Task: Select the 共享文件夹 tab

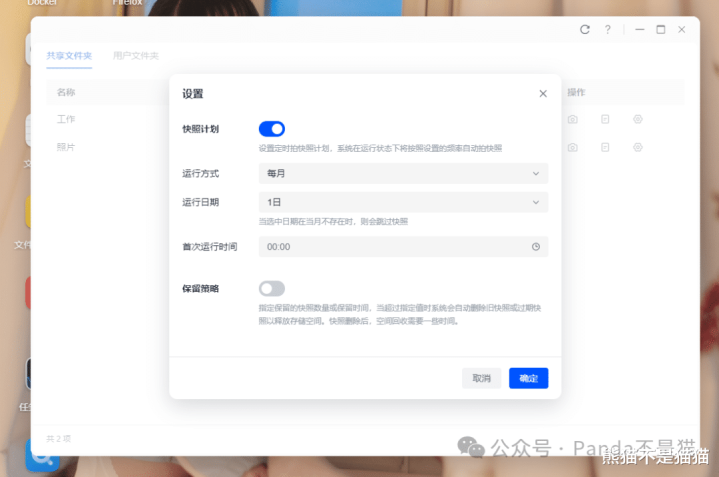Action: (x=69, y=55)
